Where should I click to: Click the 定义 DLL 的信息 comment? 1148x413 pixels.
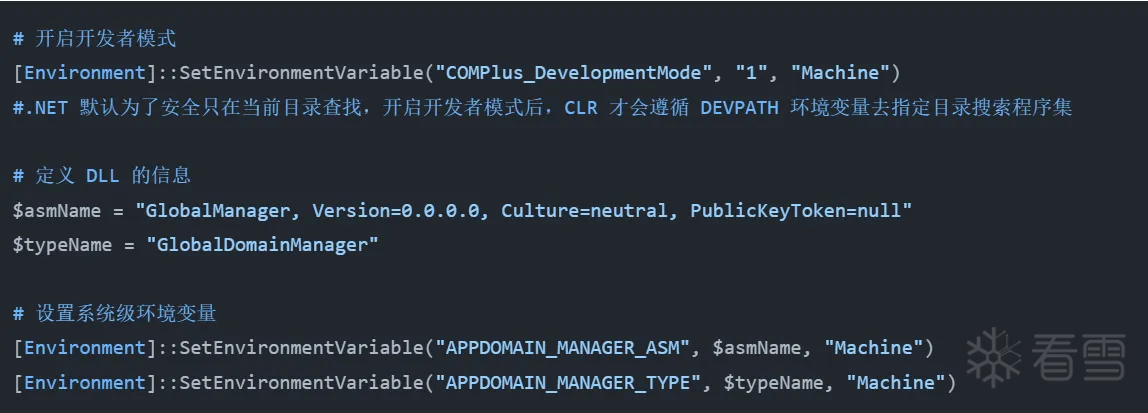click(102, 176)
